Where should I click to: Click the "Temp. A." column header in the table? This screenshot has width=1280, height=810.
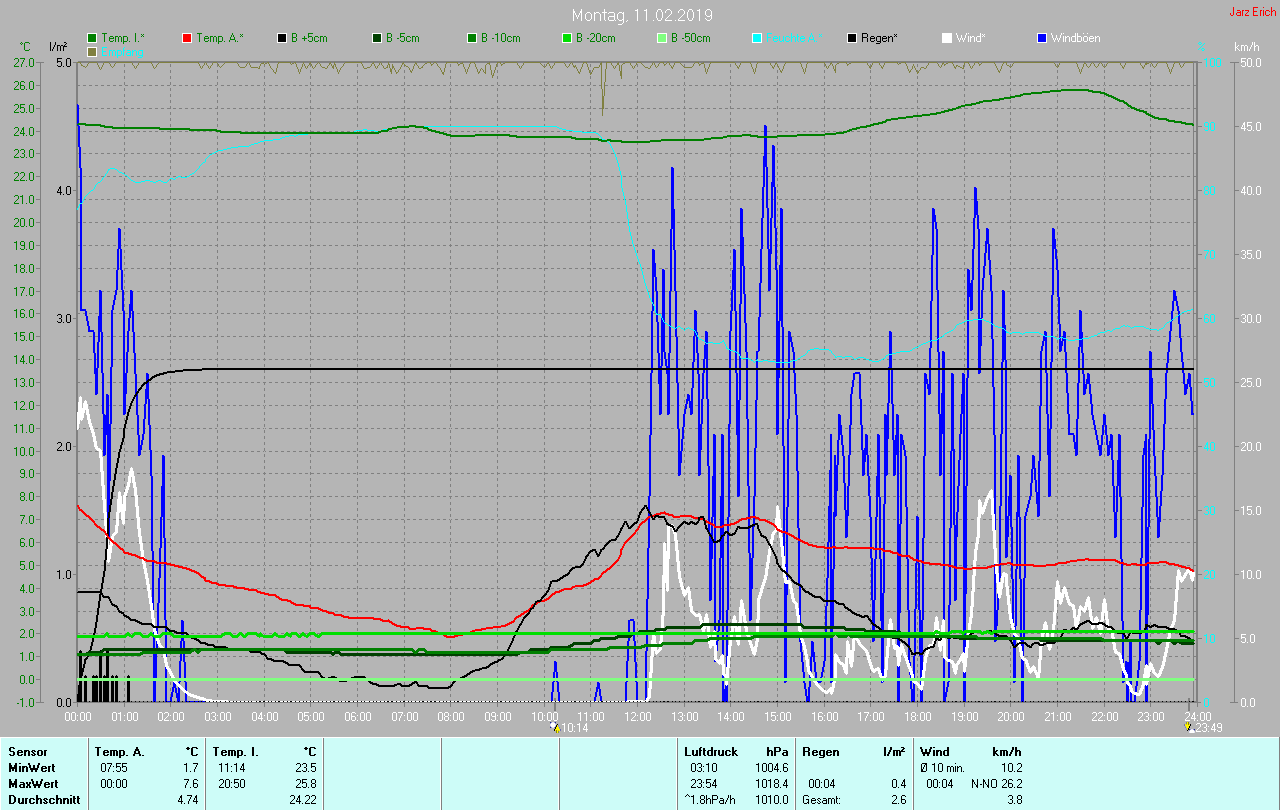point(119,752)
